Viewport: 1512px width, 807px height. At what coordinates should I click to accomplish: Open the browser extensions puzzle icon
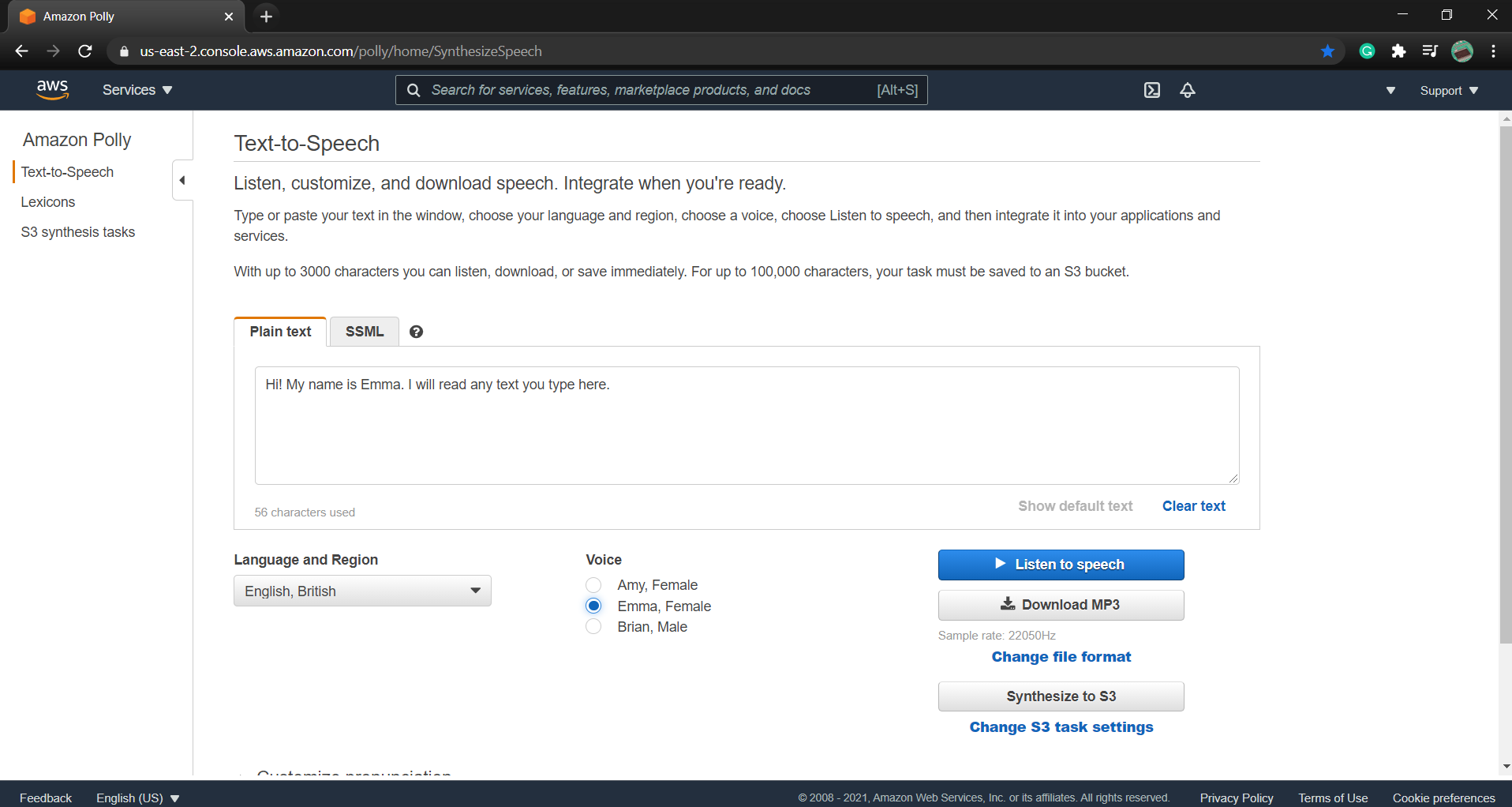[1398, 51]
